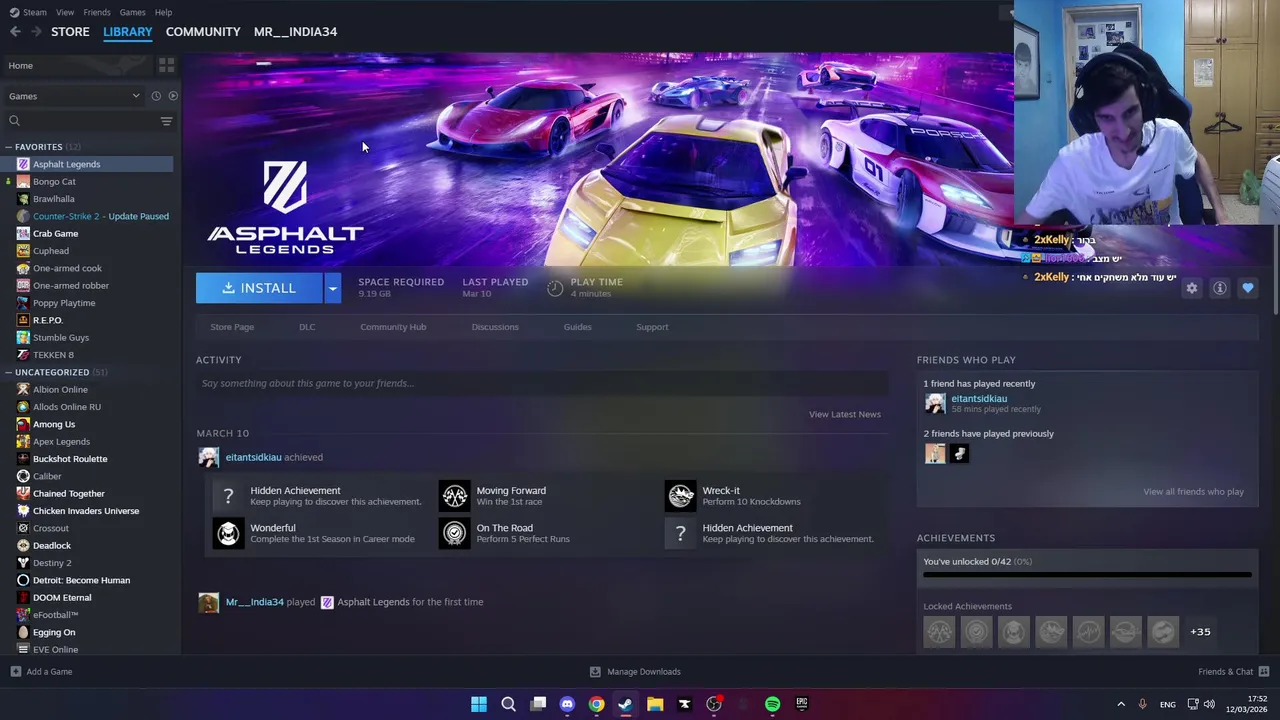Open the Discussions link
Viewport: 1280px width, 720px height.
[495, 327]
